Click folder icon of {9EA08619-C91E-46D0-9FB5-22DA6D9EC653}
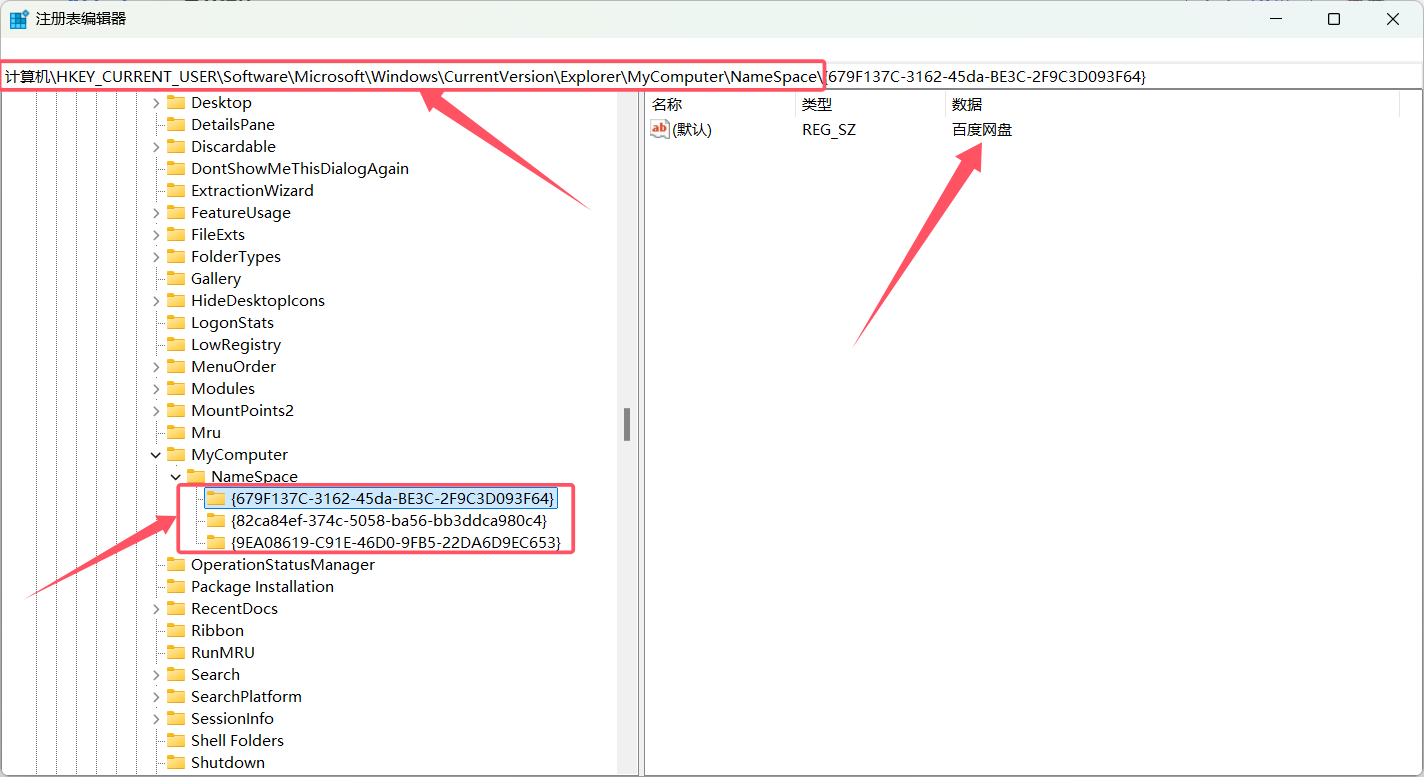Image resolution: width=1424 pixels, height=777 pixels. click(x=216, y=543)
